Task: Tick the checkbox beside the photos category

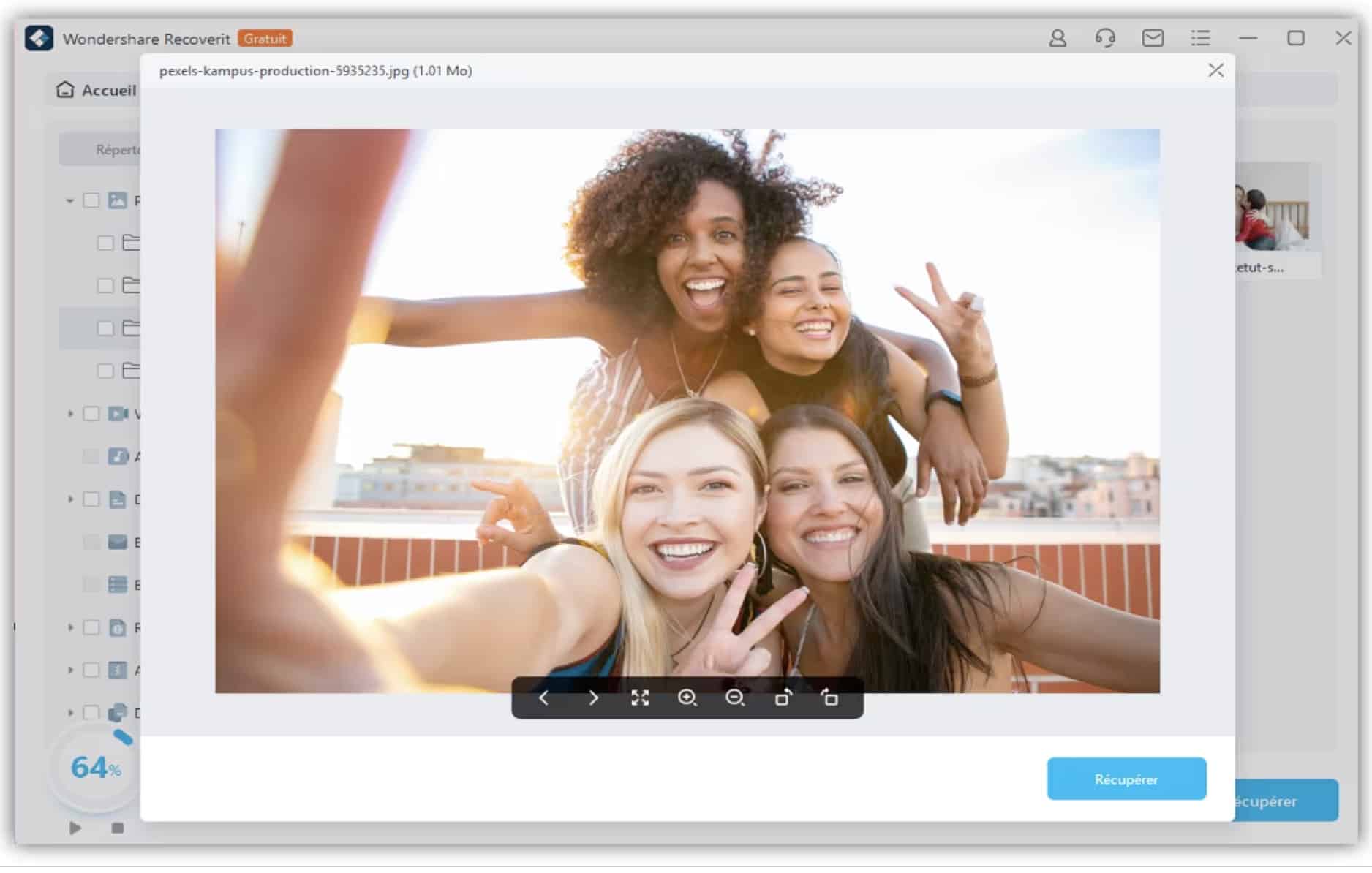Action: tap(91, 200)
